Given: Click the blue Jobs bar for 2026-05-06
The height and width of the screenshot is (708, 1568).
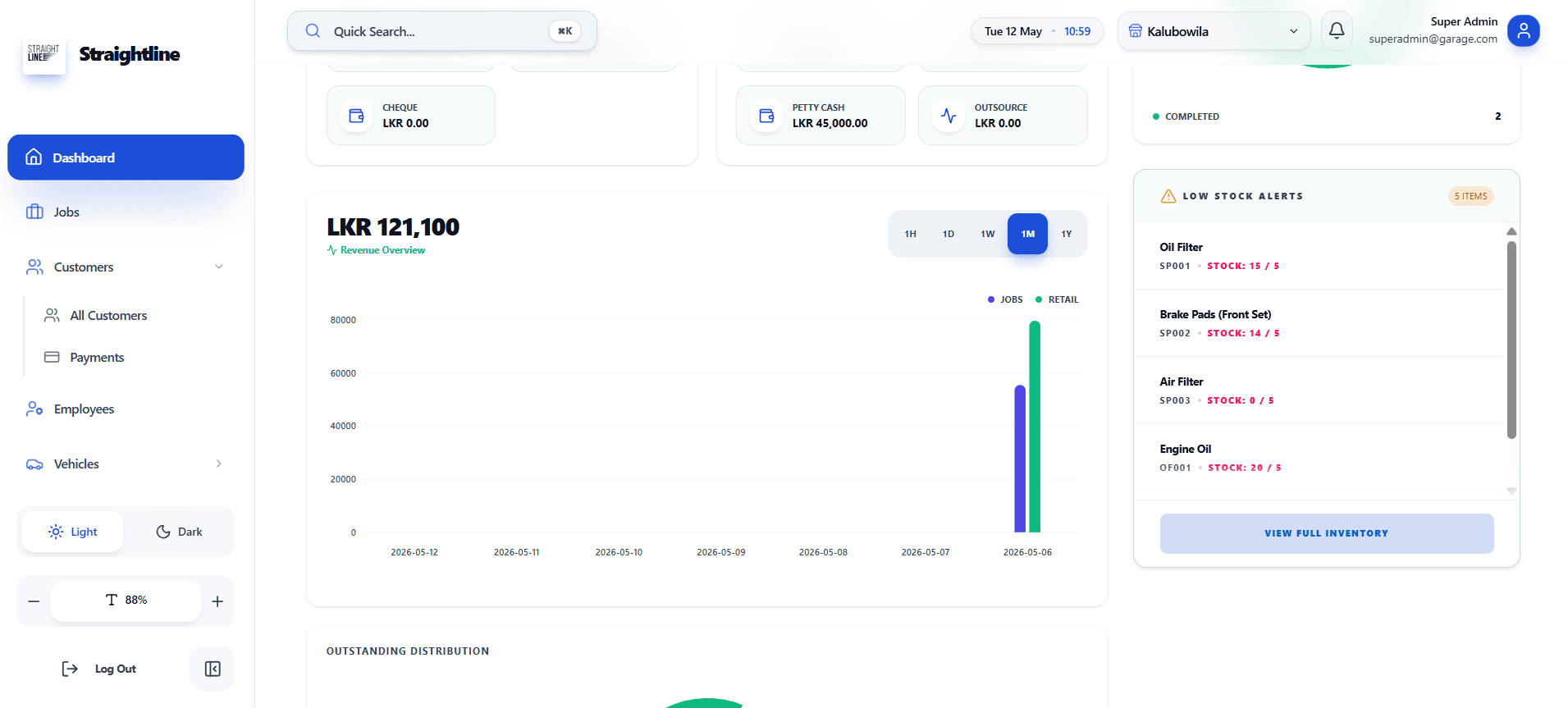Looking at the screenshot, I should pyautogui.click(x=1020, y=459).
